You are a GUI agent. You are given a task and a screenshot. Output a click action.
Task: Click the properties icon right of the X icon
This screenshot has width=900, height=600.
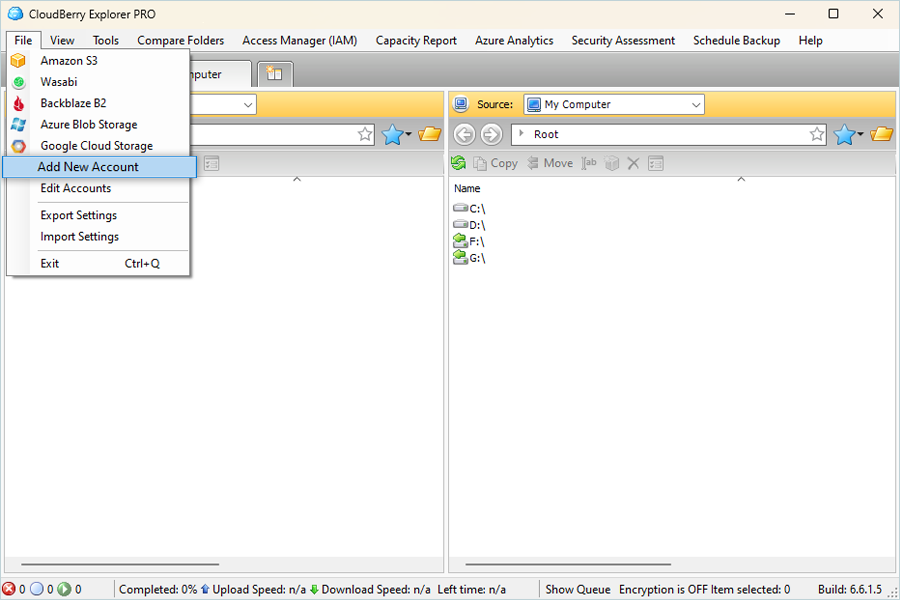click(655, 164)
